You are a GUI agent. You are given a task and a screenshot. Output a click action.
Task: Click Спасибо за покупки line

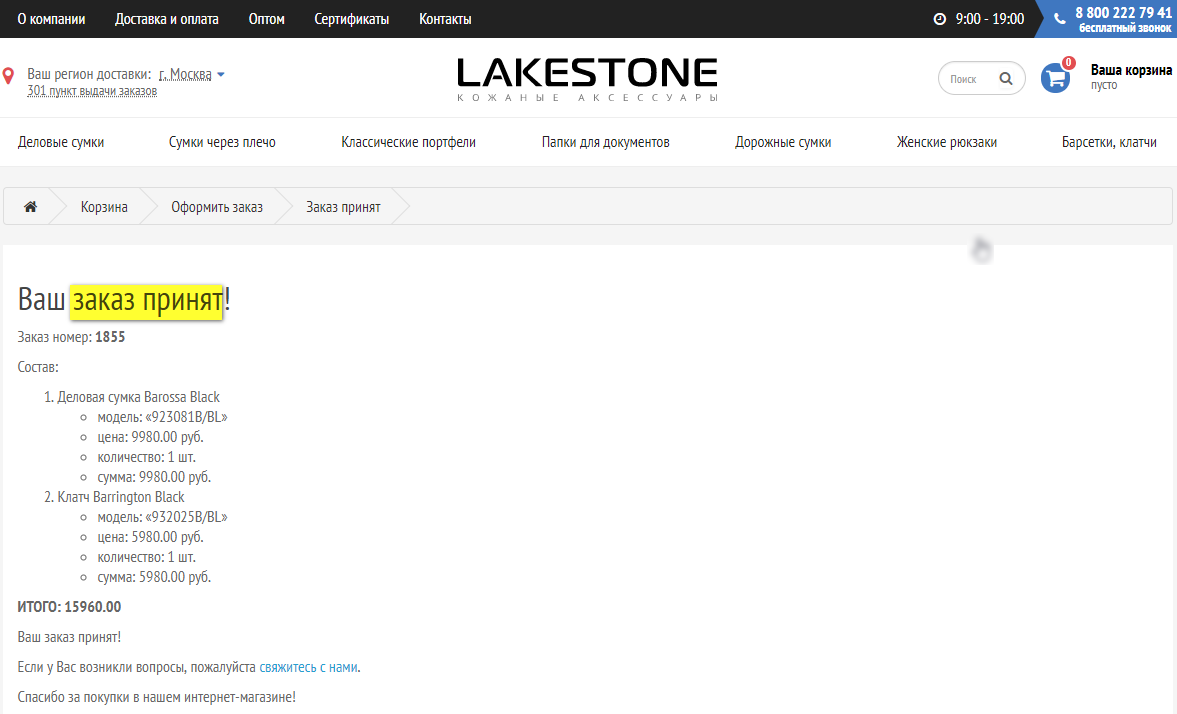[157, 697]
